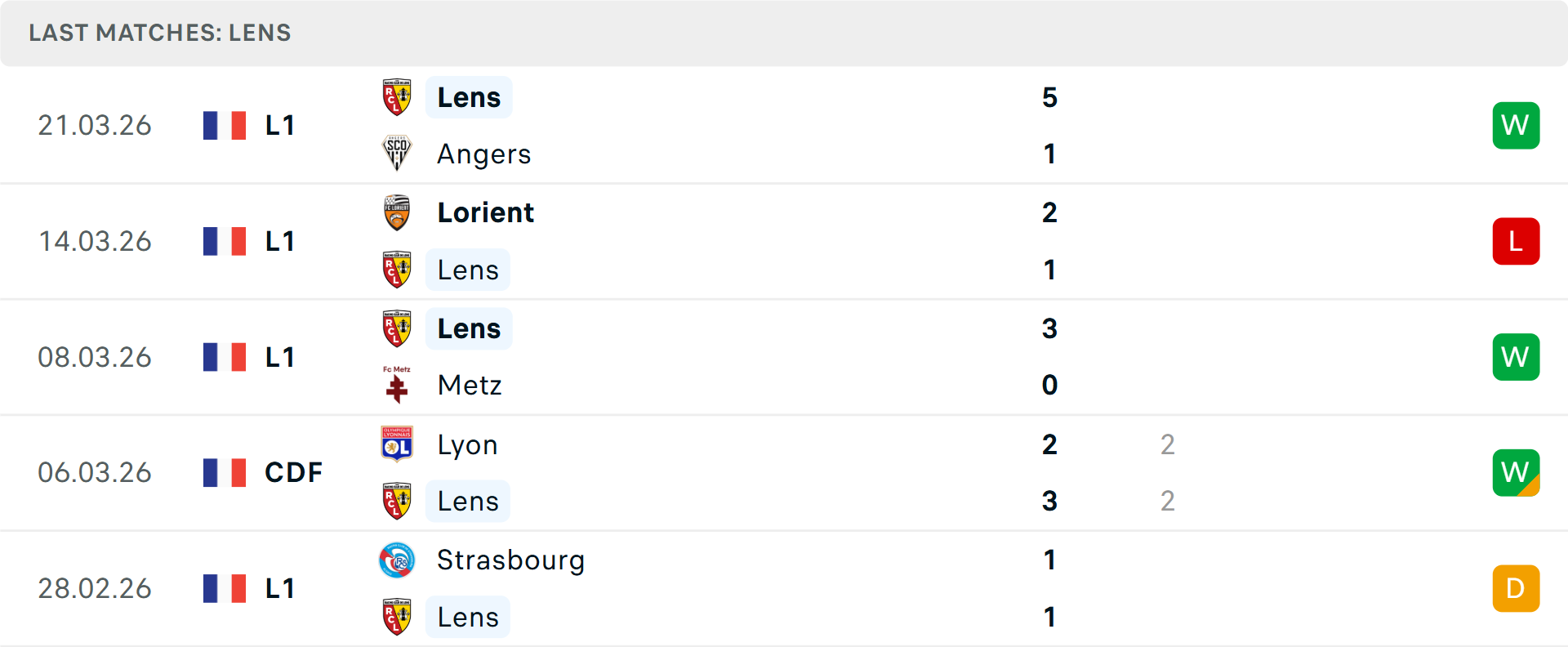Click the Olympique Lyonnais crest icon
This screenshot has height=647, width=1568.
397,444
